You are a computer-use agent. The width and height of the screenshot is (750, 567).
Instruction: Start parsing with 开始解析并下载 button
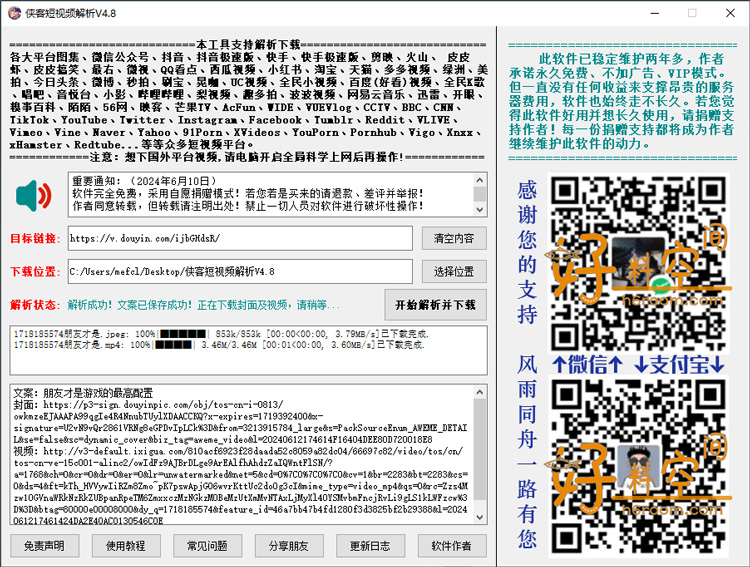(x=435, y=305)
